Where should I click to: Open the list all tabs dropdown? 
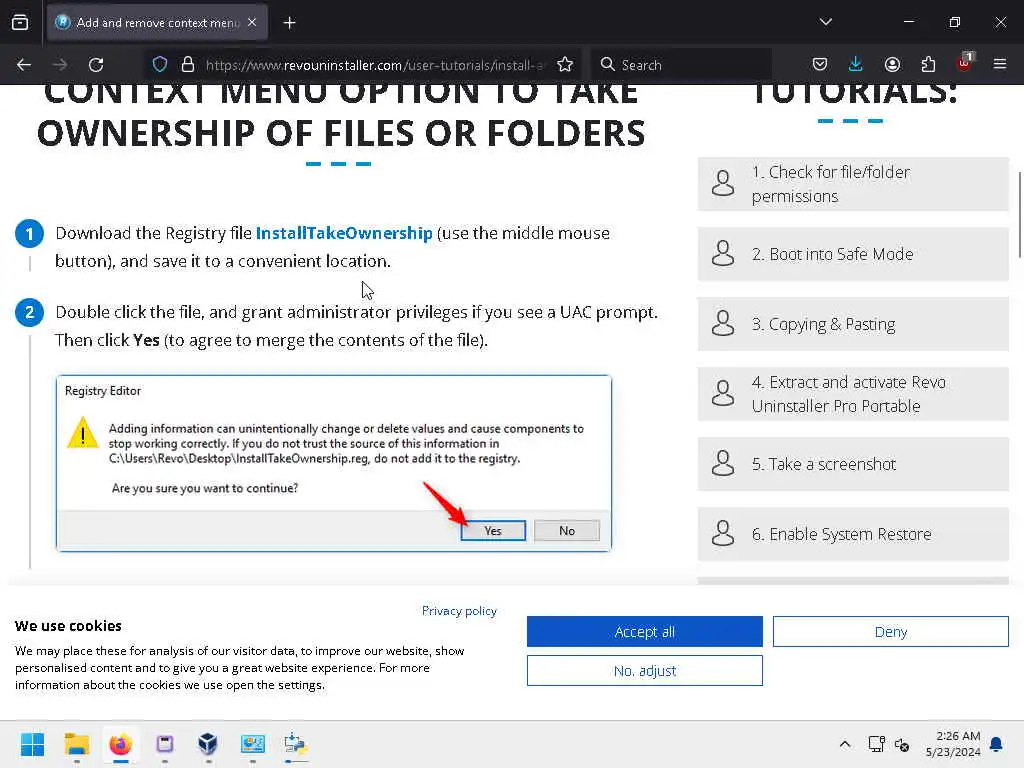[825, 22]
